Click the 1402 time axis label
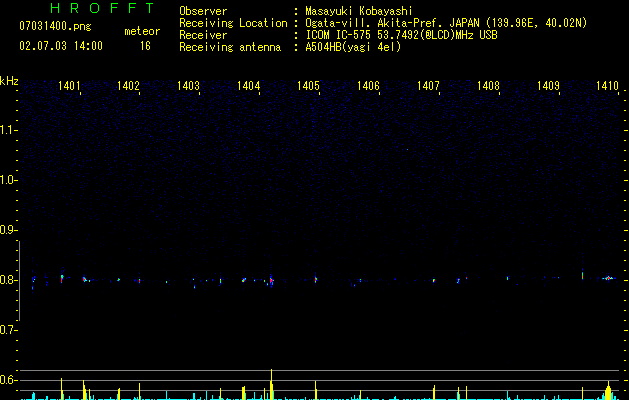 tap(128, 85)
